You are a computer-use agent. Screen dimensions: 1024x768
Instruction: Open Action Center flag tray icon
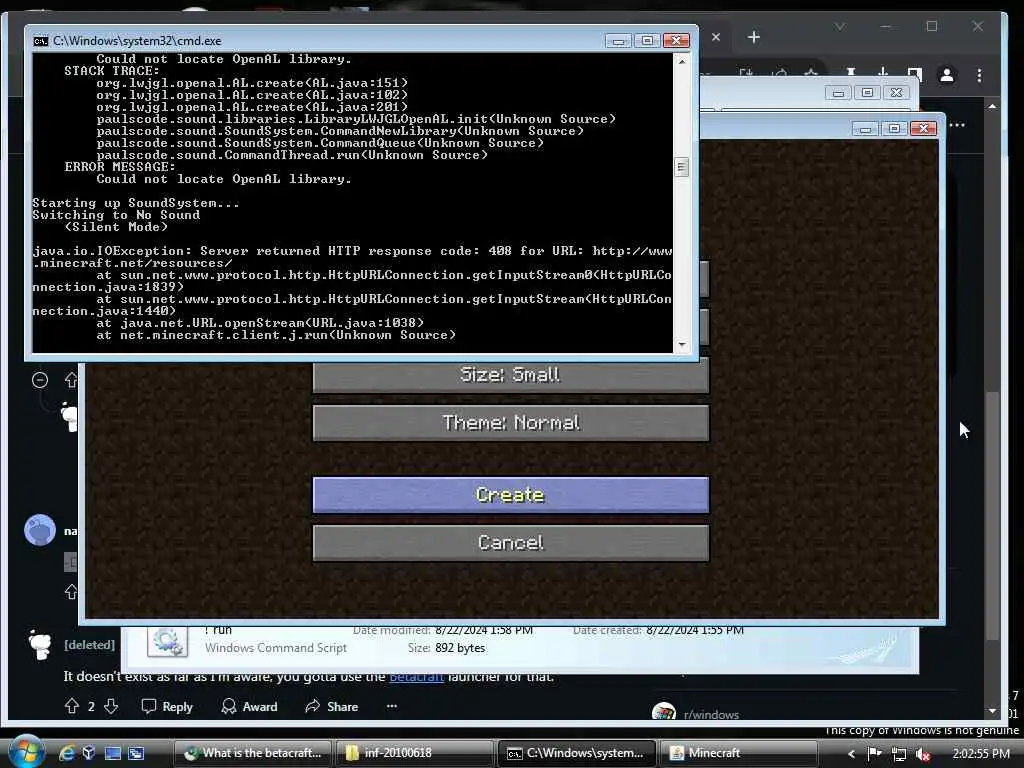874,754
